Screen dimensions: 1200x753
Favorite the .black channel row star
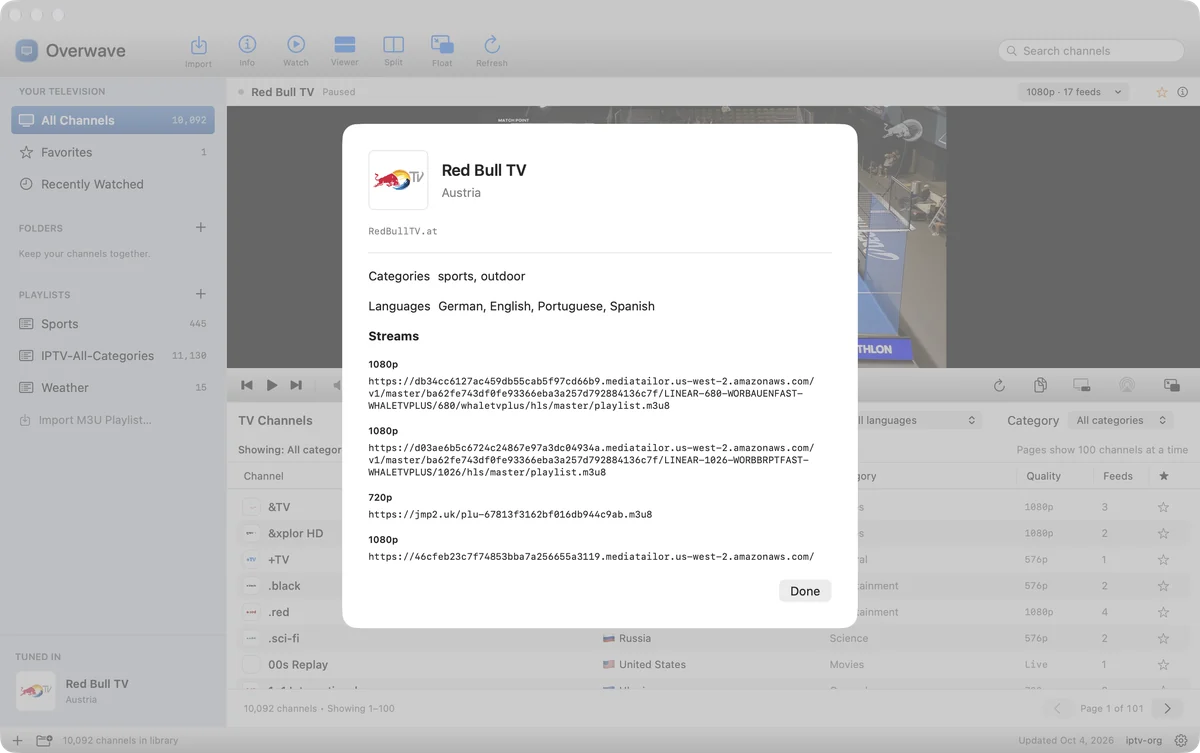(x=1163, y=586)
